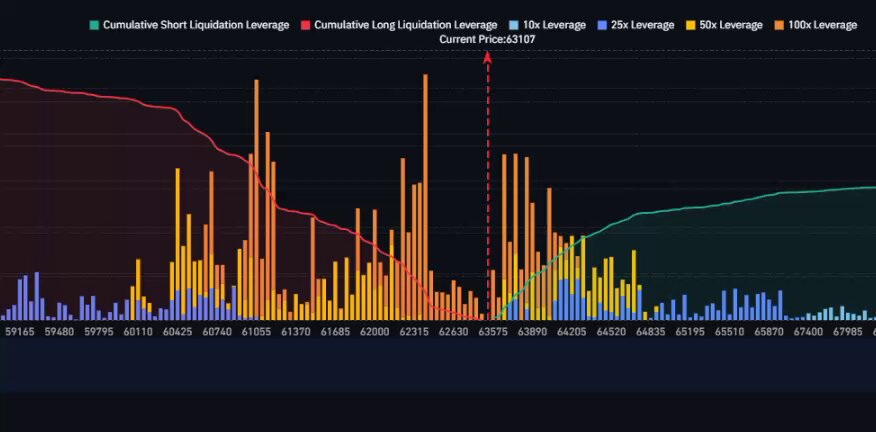Viewport: 876px width, 432px height.
Task: Toggle the Cumulative Short Liquidation Leverage legend
Action: pyautogui.click(x=189, y=25)
